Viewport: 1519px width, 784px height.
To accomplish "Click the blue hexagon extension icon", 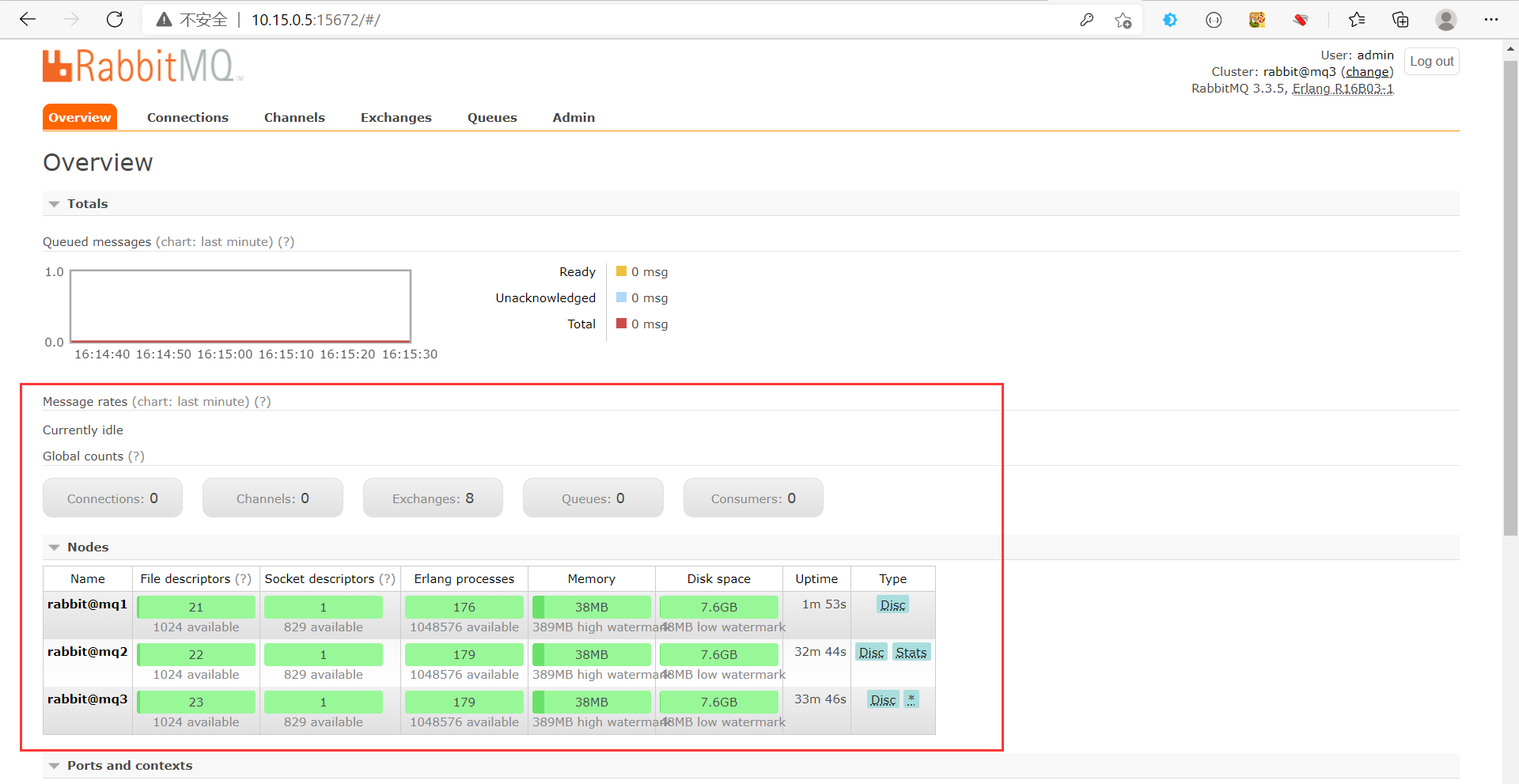I will pos(1170,20).
